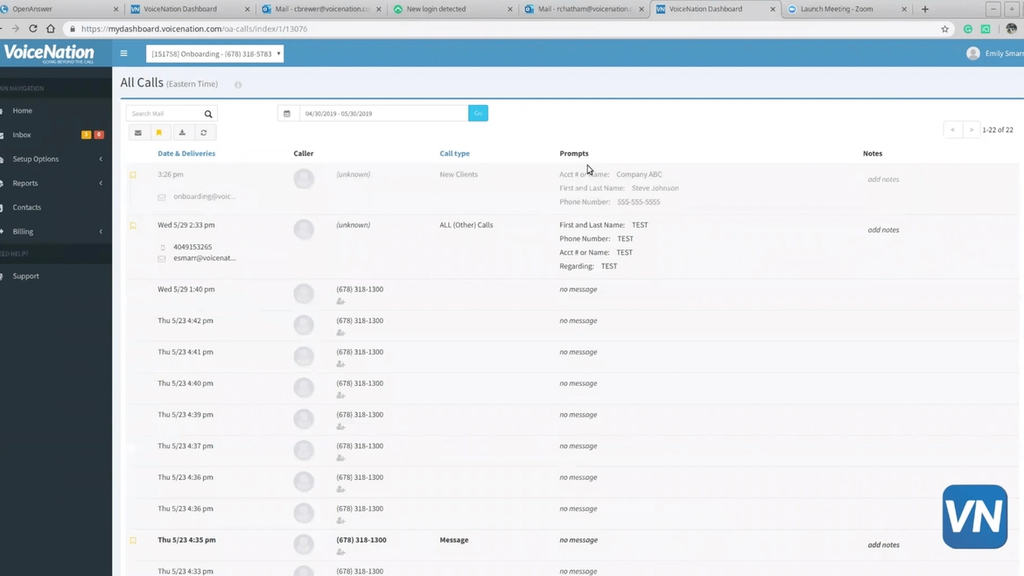Click add-contact icon for Thu 5/23 4:41 pm call

(x=340, y=364)
